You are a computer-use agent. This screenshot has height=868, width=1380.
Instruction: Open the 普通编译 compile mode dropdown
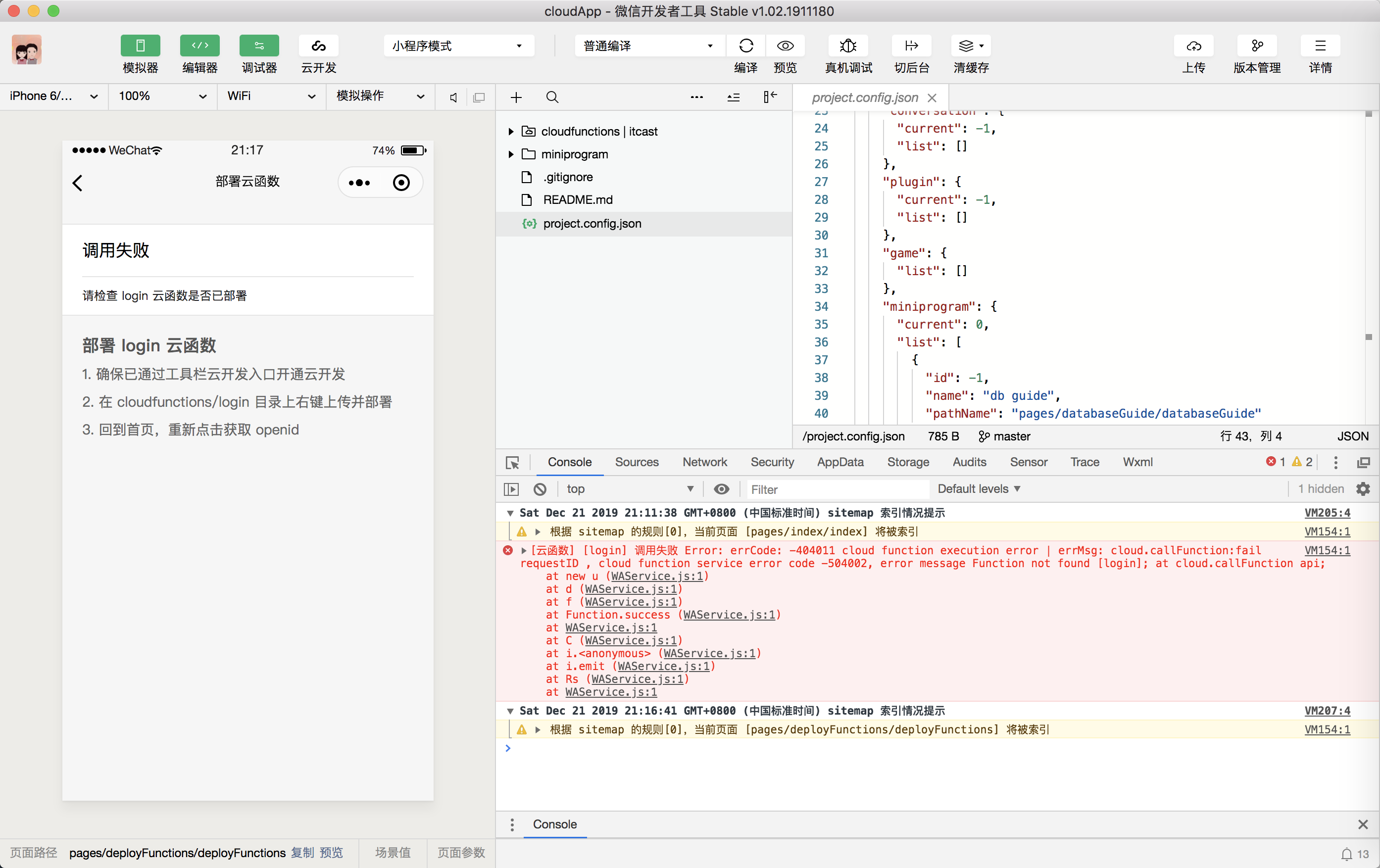tap(649, 46)
